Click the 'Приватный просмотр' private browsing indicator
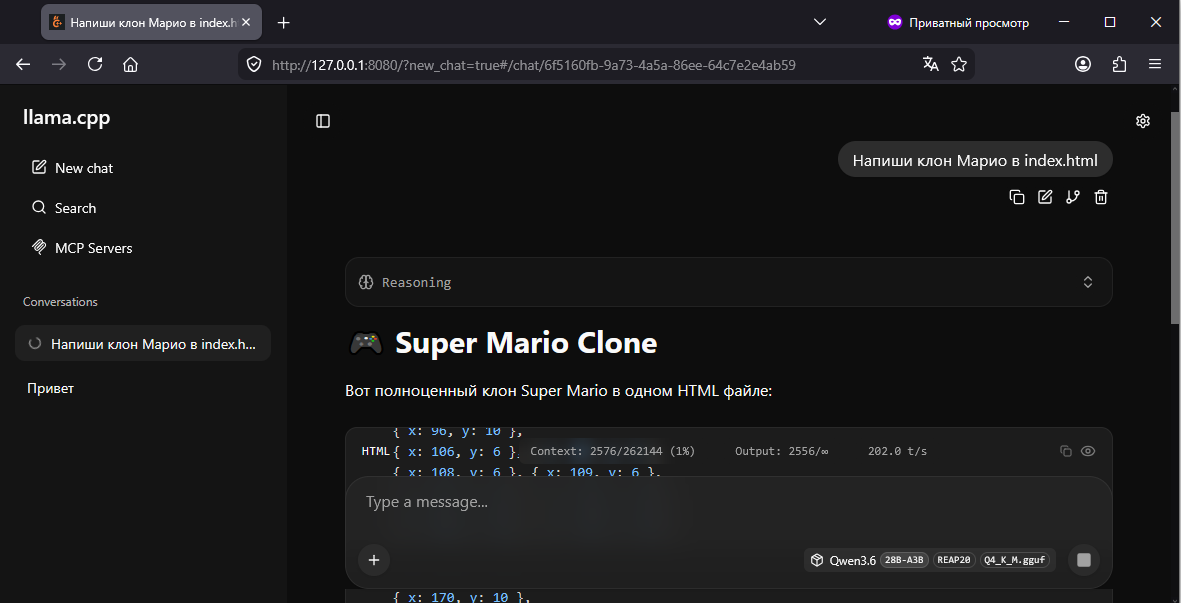Image resolution: width=1181 pixels, height=603 pixels. [957, 23]
